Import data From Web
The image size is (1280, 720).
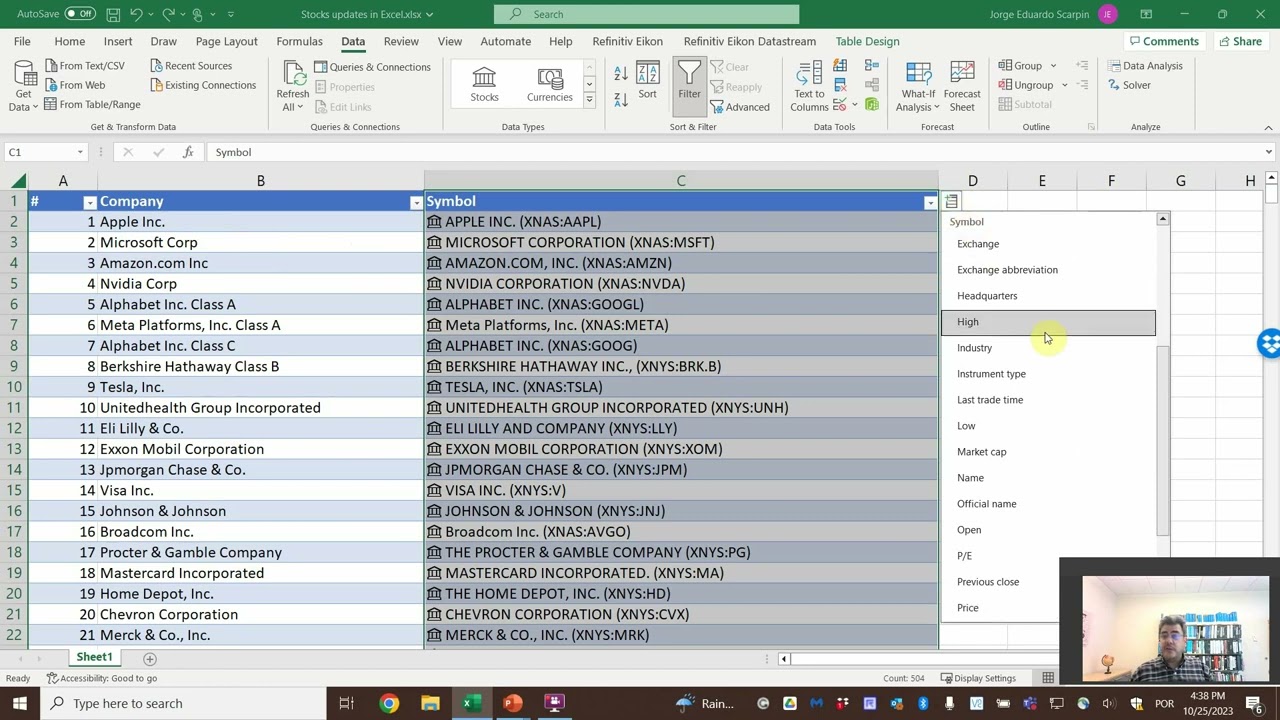click(x=73, y=85)
